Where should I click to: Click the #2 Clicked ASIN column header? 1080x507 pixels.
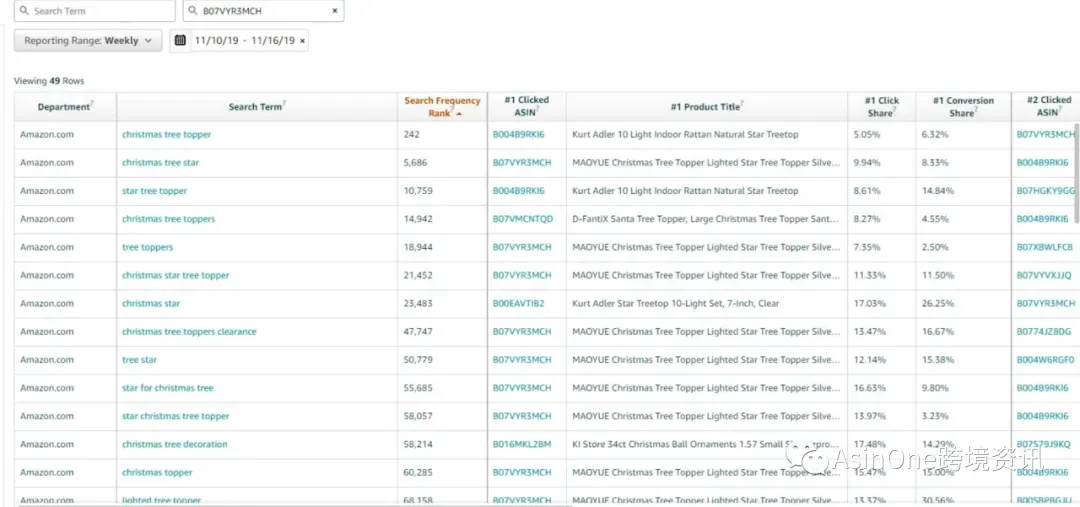(1046, 107)
